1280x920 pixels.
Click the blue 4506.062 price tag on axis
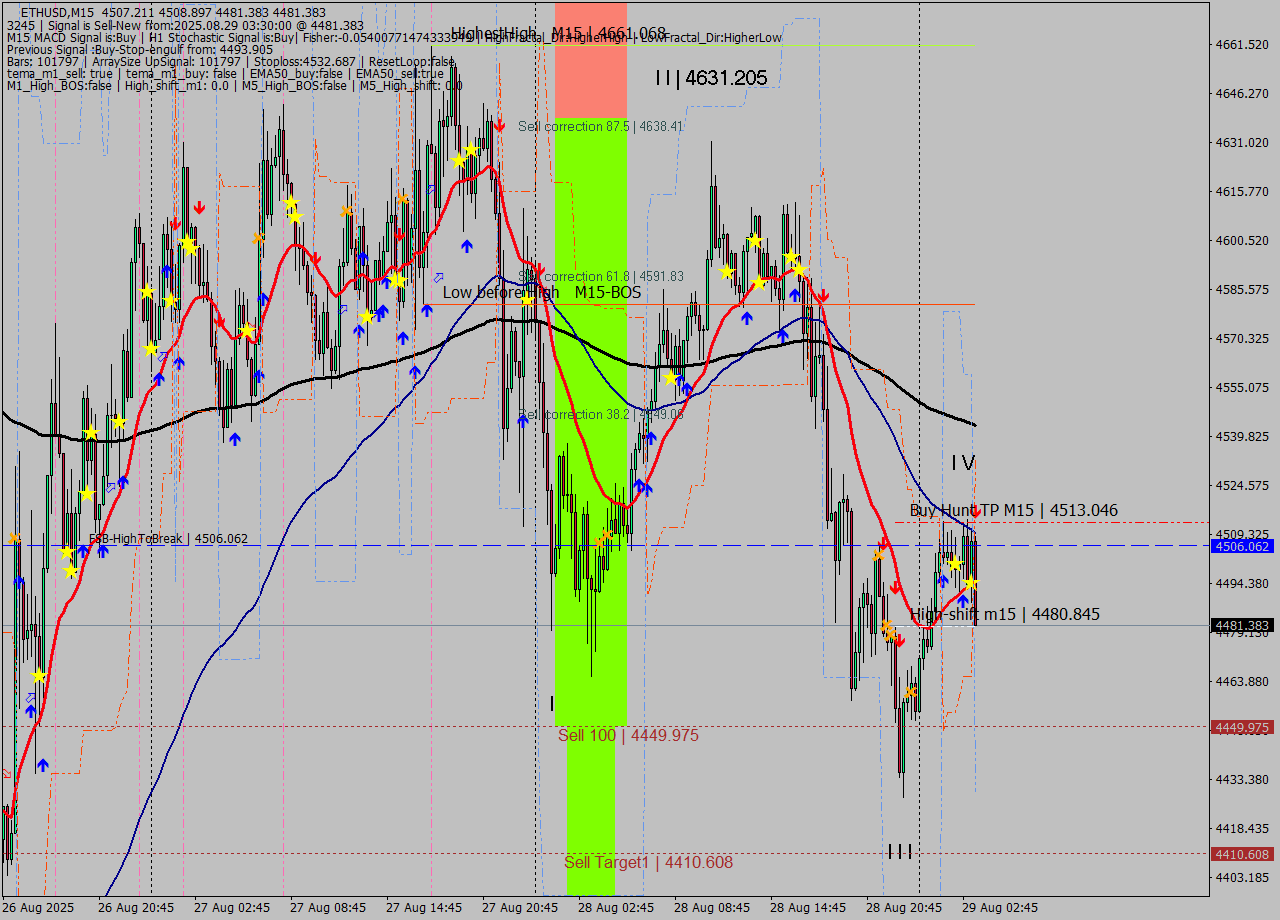[x=1241, y=546]
